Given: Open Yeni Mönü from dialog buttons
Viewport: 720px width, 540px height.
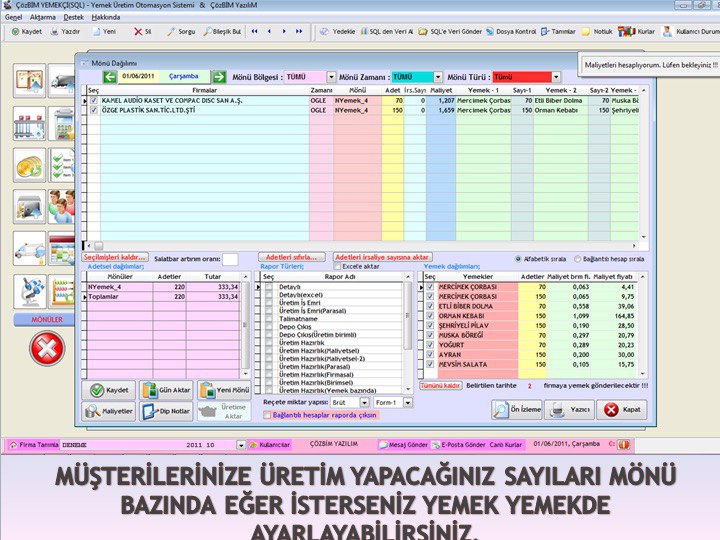Looking at the screenshot, I should coord(223,390).
